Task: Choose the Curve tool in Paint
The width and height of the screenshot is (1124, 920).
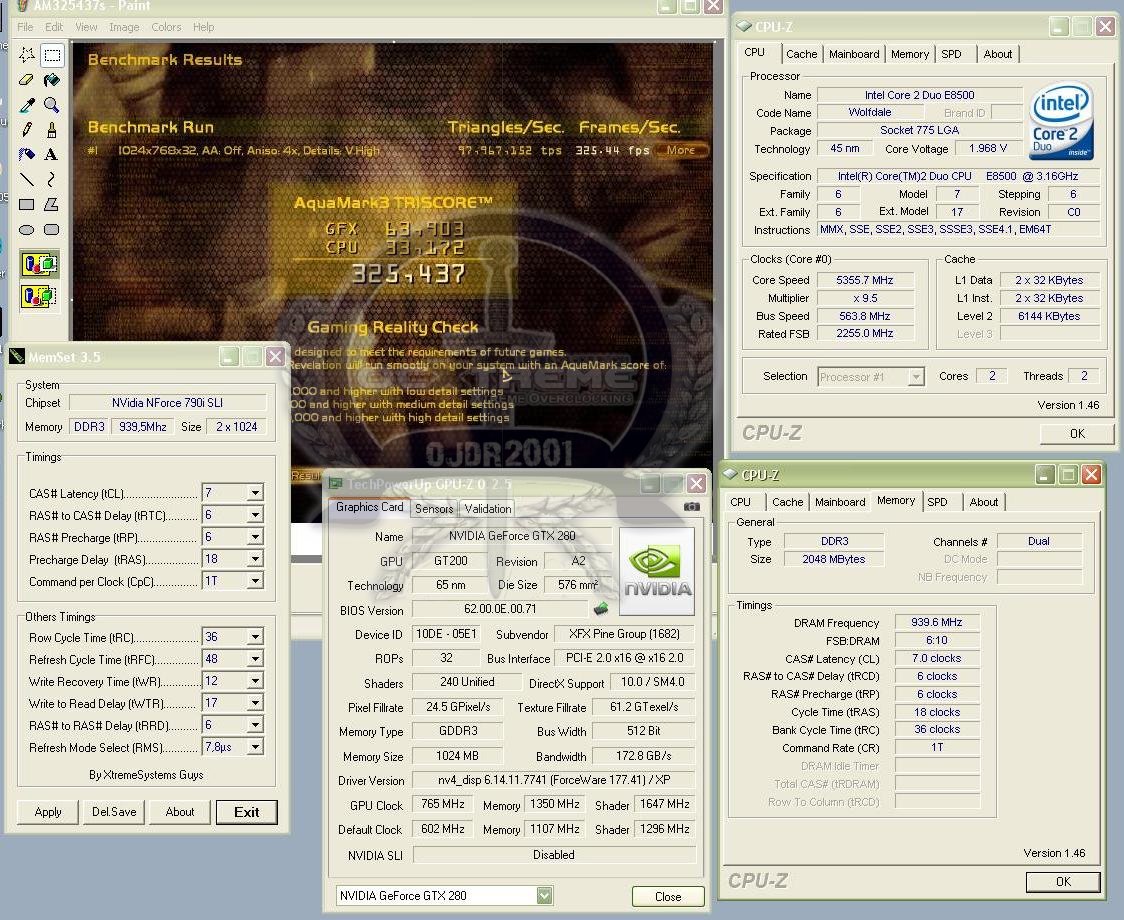Action: pyautogui.click(x=52, y=179)
